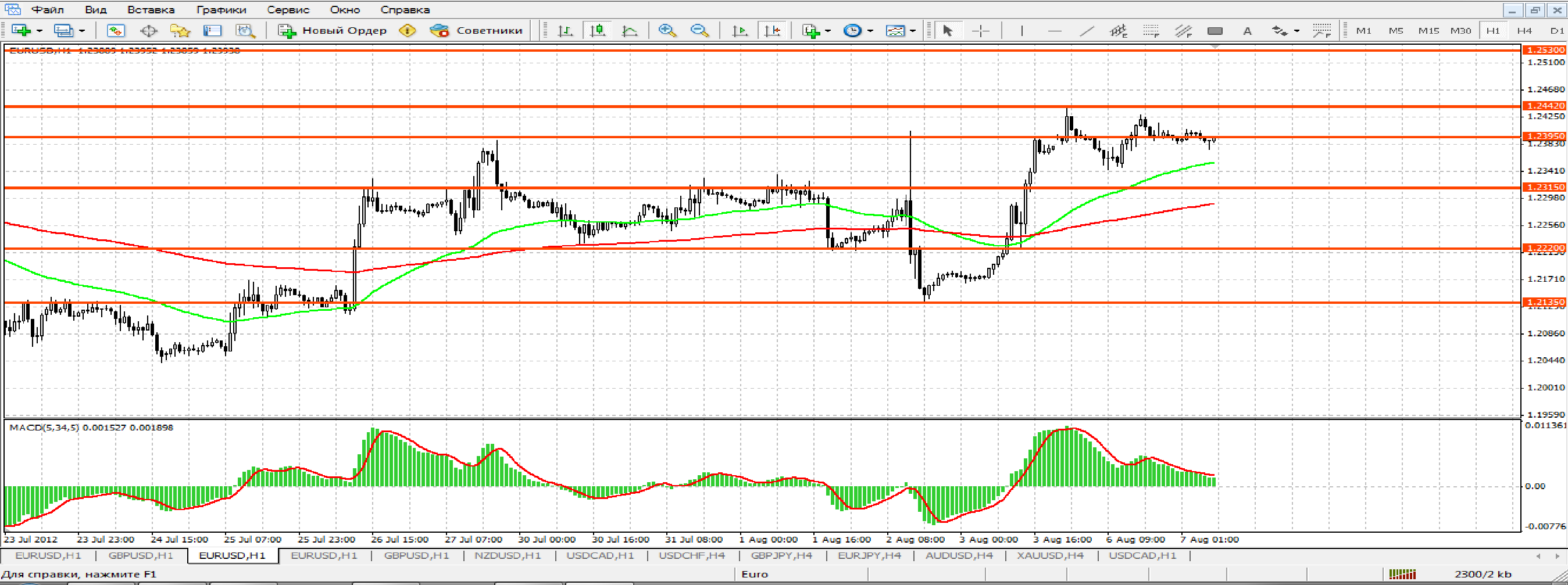Open the Сервис menu
The height and width of the screenshot is (585, 1568).
tap(288, 10)
